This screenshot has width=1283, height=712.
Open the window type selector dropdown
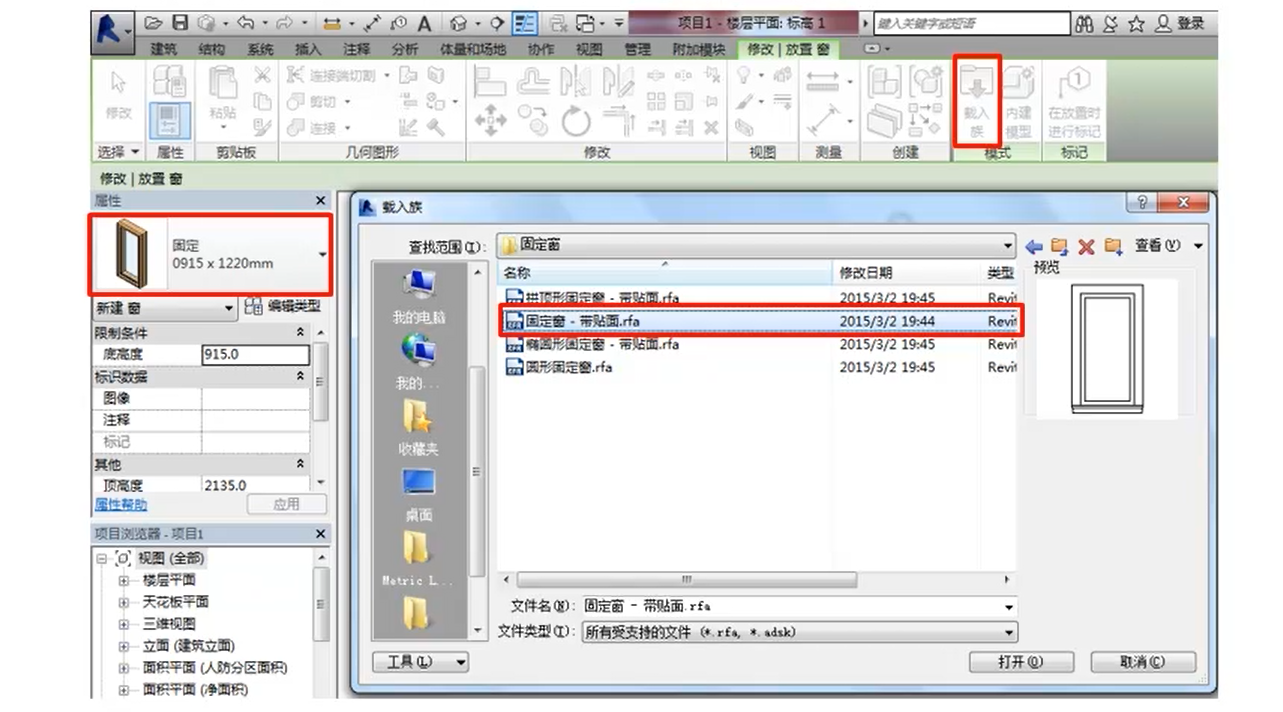point(322,255)
